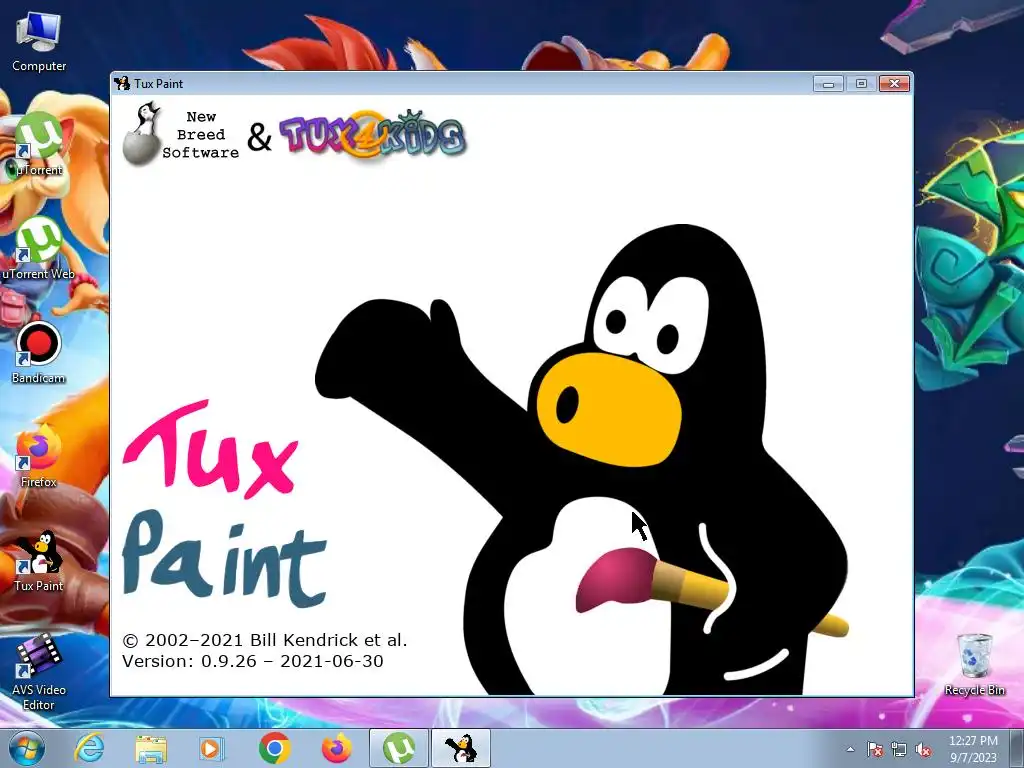Maximize the Tux Paint window

point(861,84)
